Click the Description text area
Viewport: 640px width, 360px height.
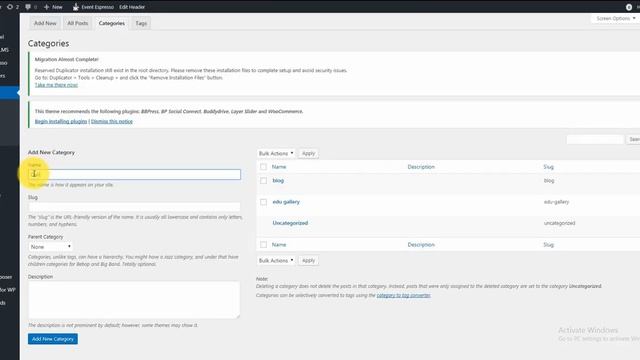pos(134,300)
